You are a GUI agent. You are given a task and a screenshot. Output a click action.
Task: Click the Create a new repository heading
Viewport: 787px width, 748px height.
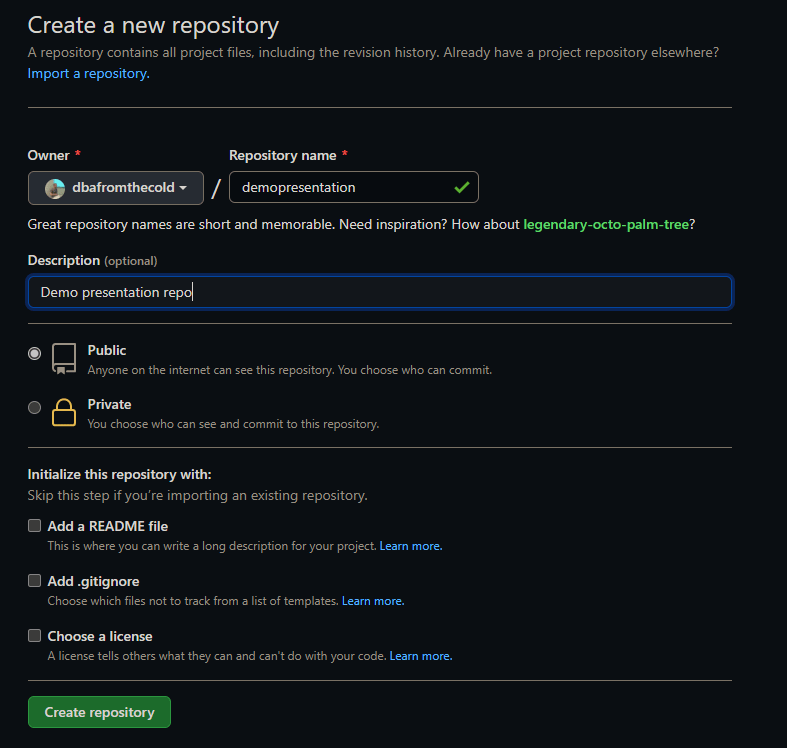[x=153, y=25]
